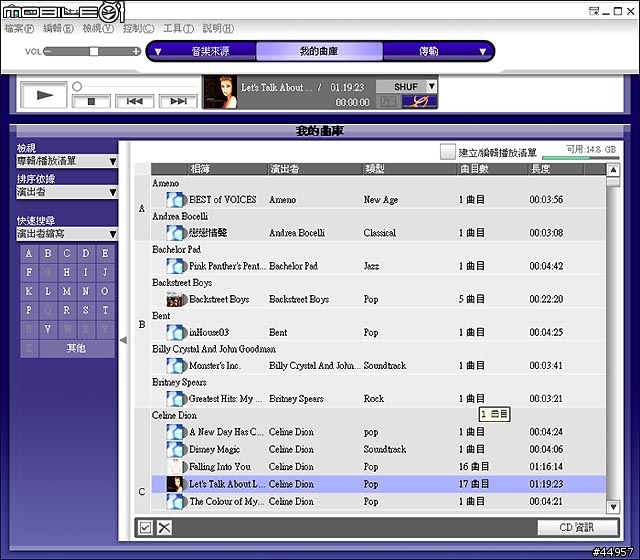Click the Let's Talk About L album cover
This screenshot has width=640, height=560.
[x=175, y=484]
